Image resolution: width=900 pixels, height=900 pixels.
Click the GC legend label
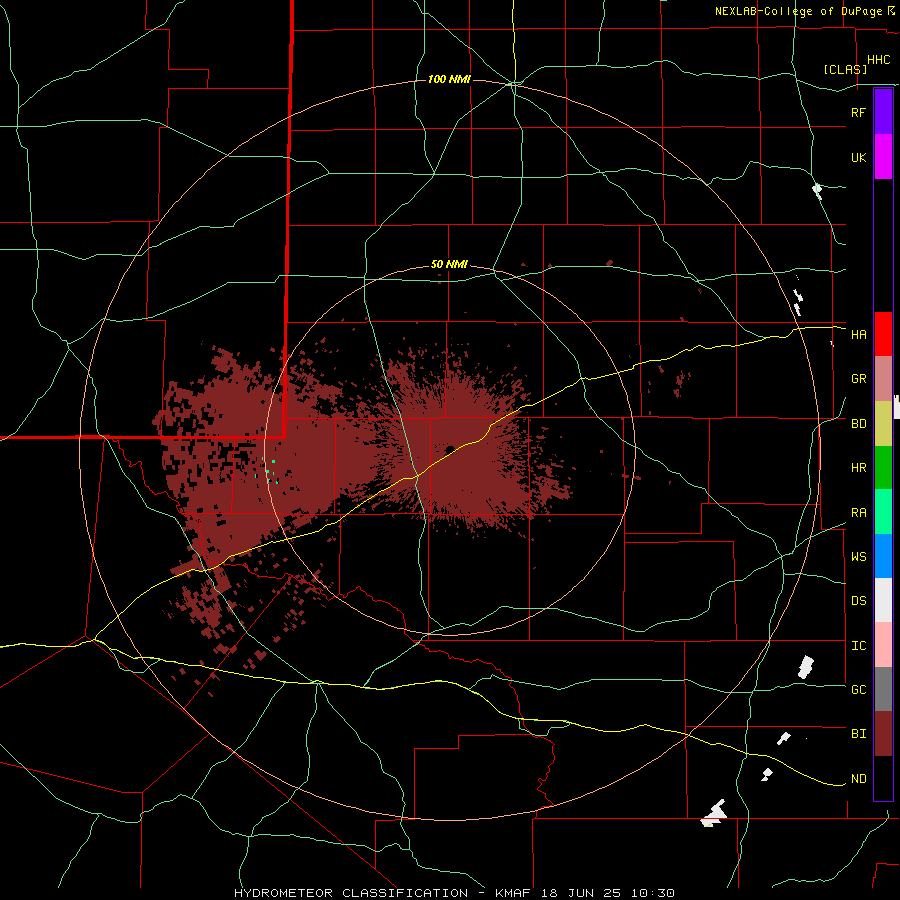pos(858,690)
